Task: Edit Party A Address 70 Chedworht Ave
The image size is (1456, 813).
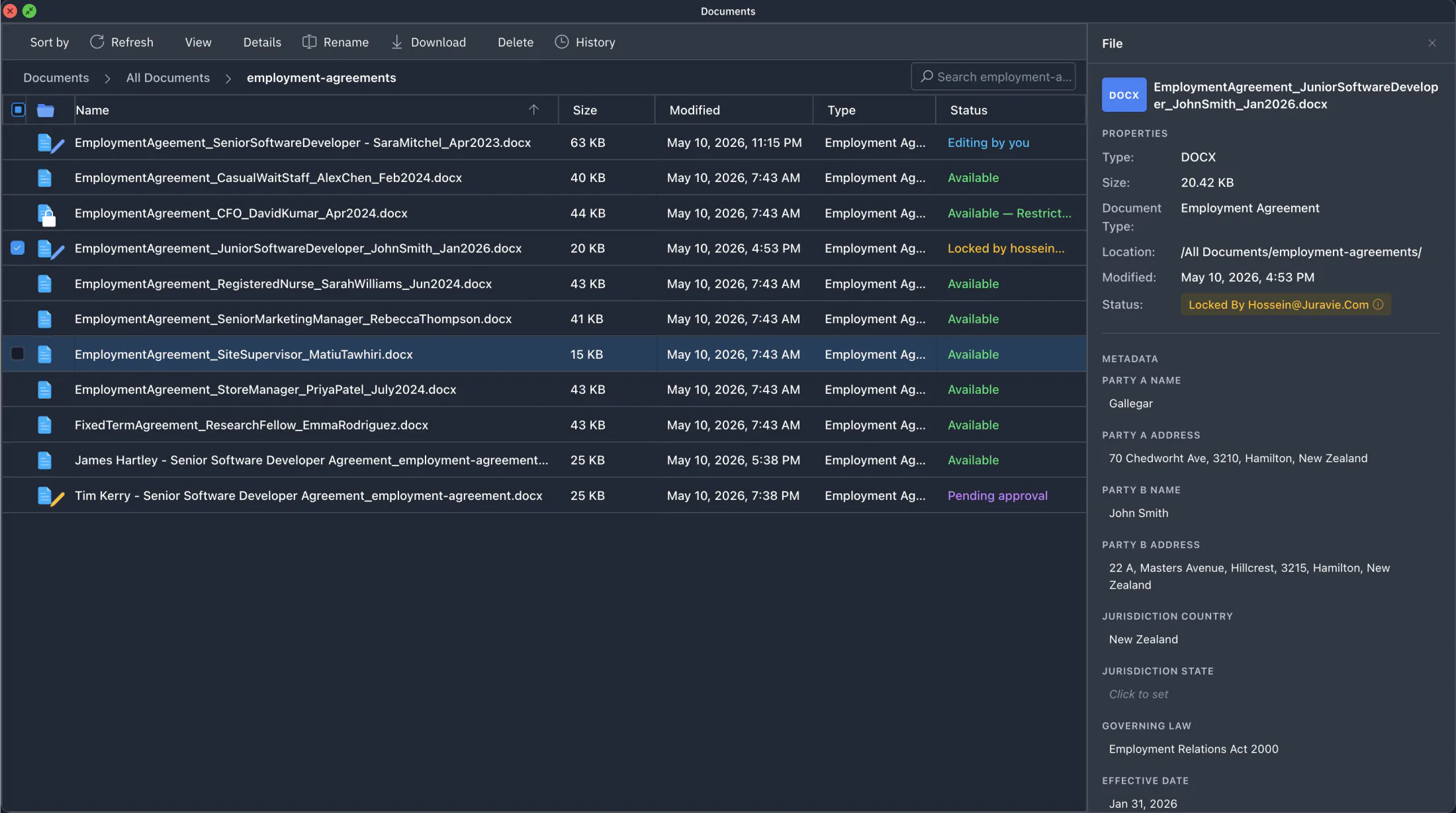Action: pos(1238,458)
